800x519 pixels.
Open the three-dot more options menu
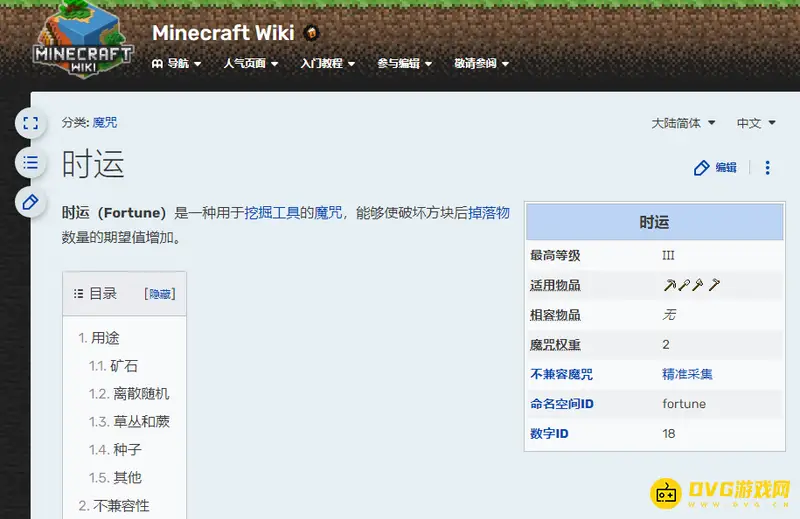point(767,168)
